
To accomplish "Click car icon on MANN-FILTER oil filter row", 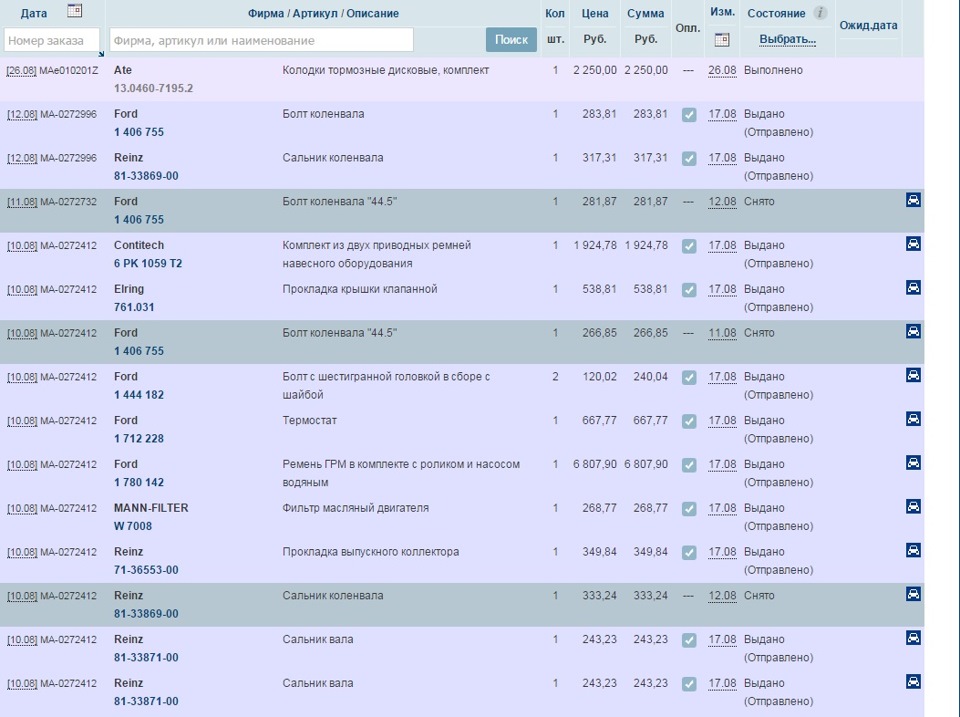I will coord(913,507).
